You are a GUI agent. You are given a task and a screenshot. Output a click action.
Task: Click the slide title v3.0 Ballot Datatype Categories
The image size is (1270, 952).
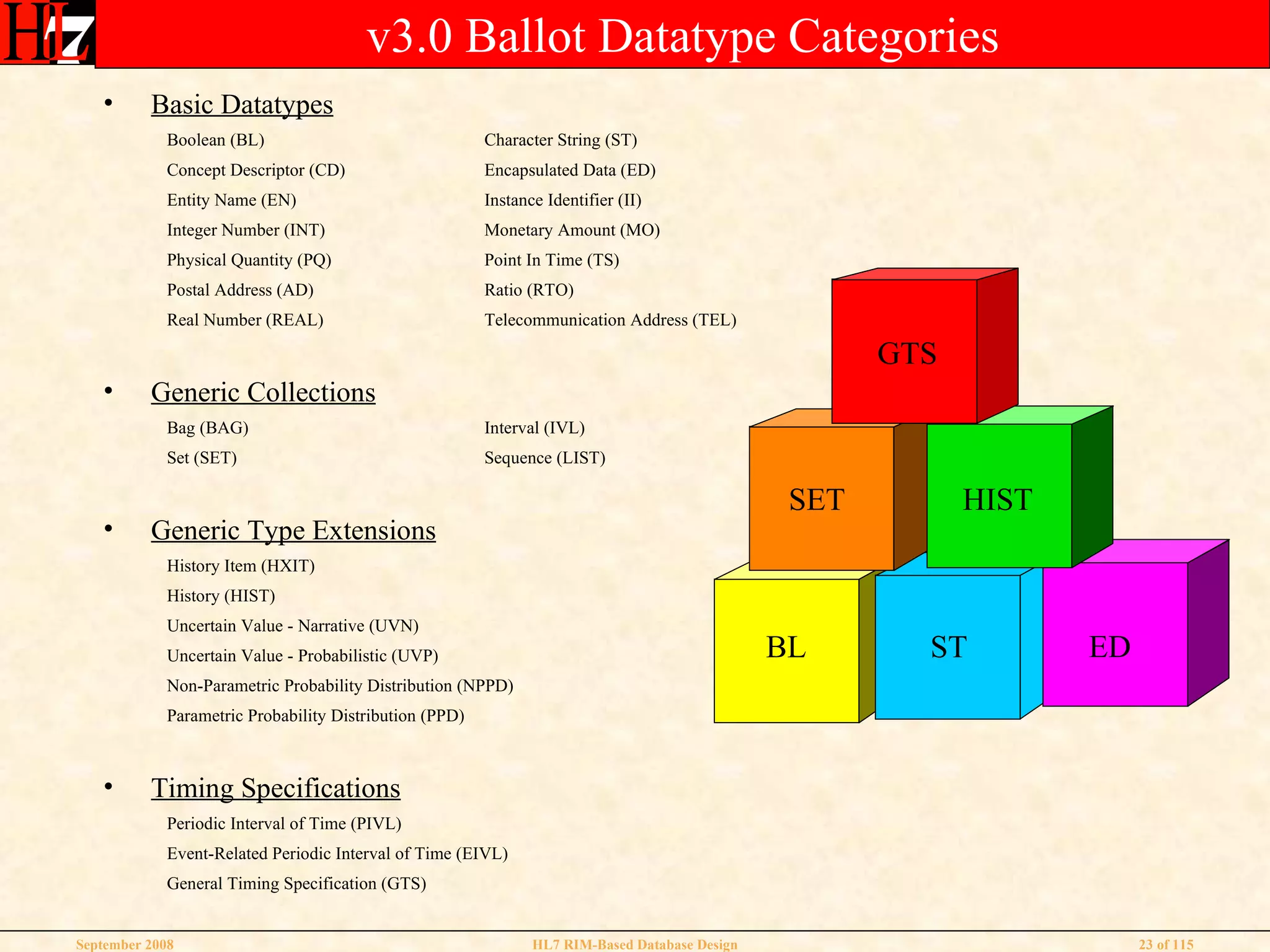click(682, 36)
